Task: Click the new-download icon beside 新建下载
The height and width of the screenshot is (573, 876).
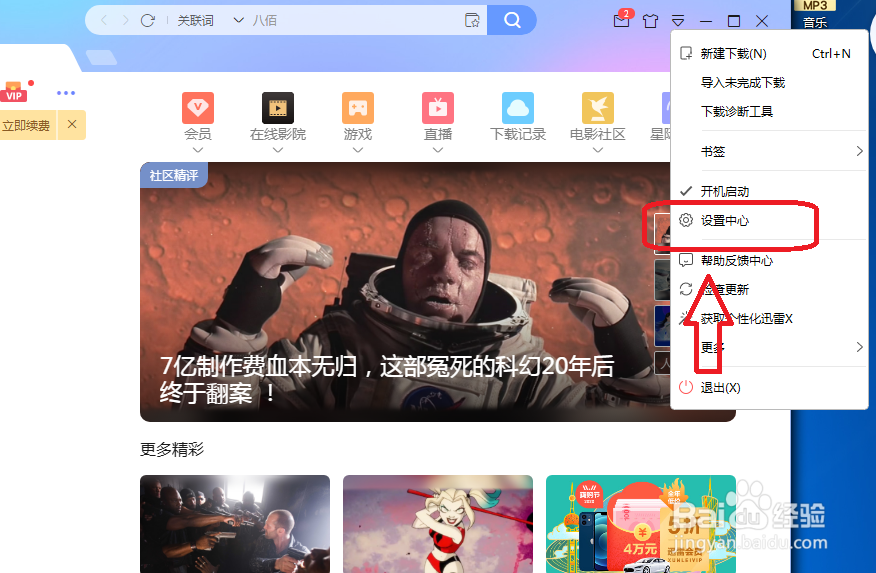Action: click(685, 54)
